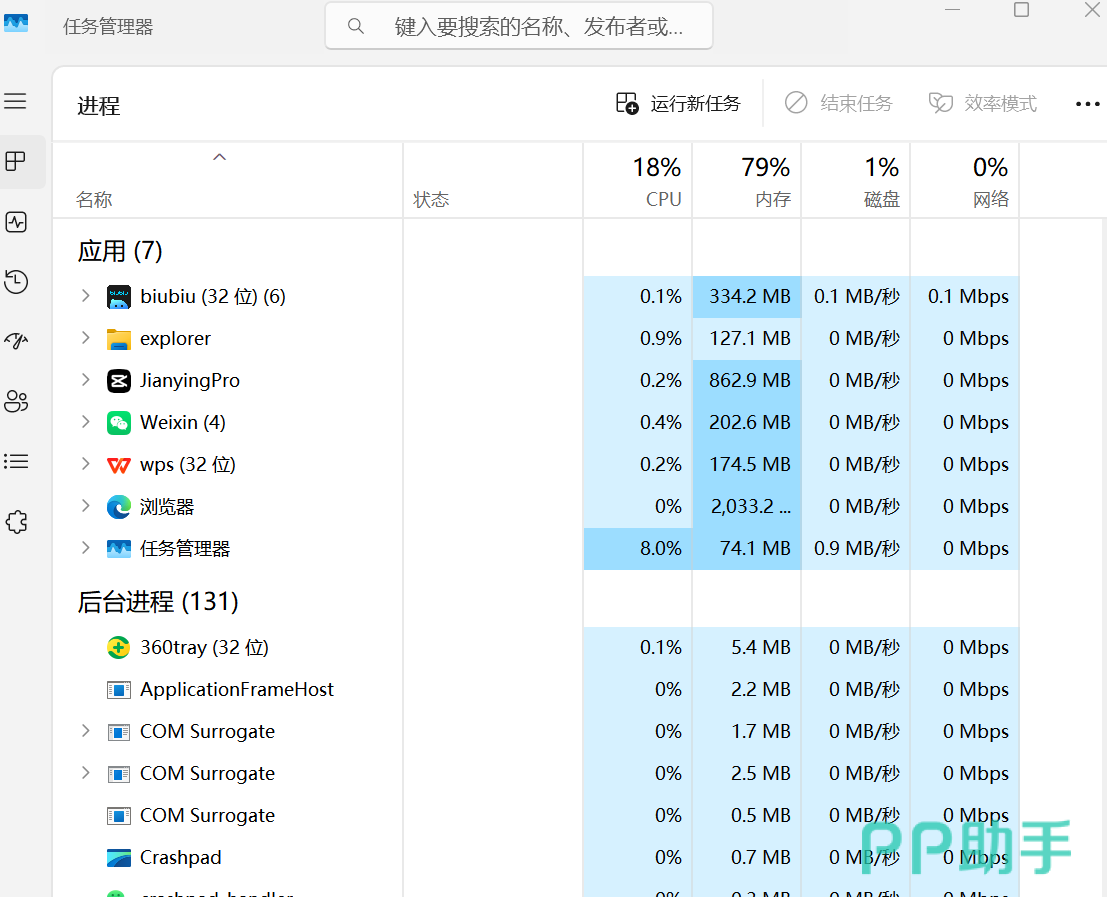1107x897 pixels.
Task: Open the Performance sidebar icon
Action: (16, 222)
